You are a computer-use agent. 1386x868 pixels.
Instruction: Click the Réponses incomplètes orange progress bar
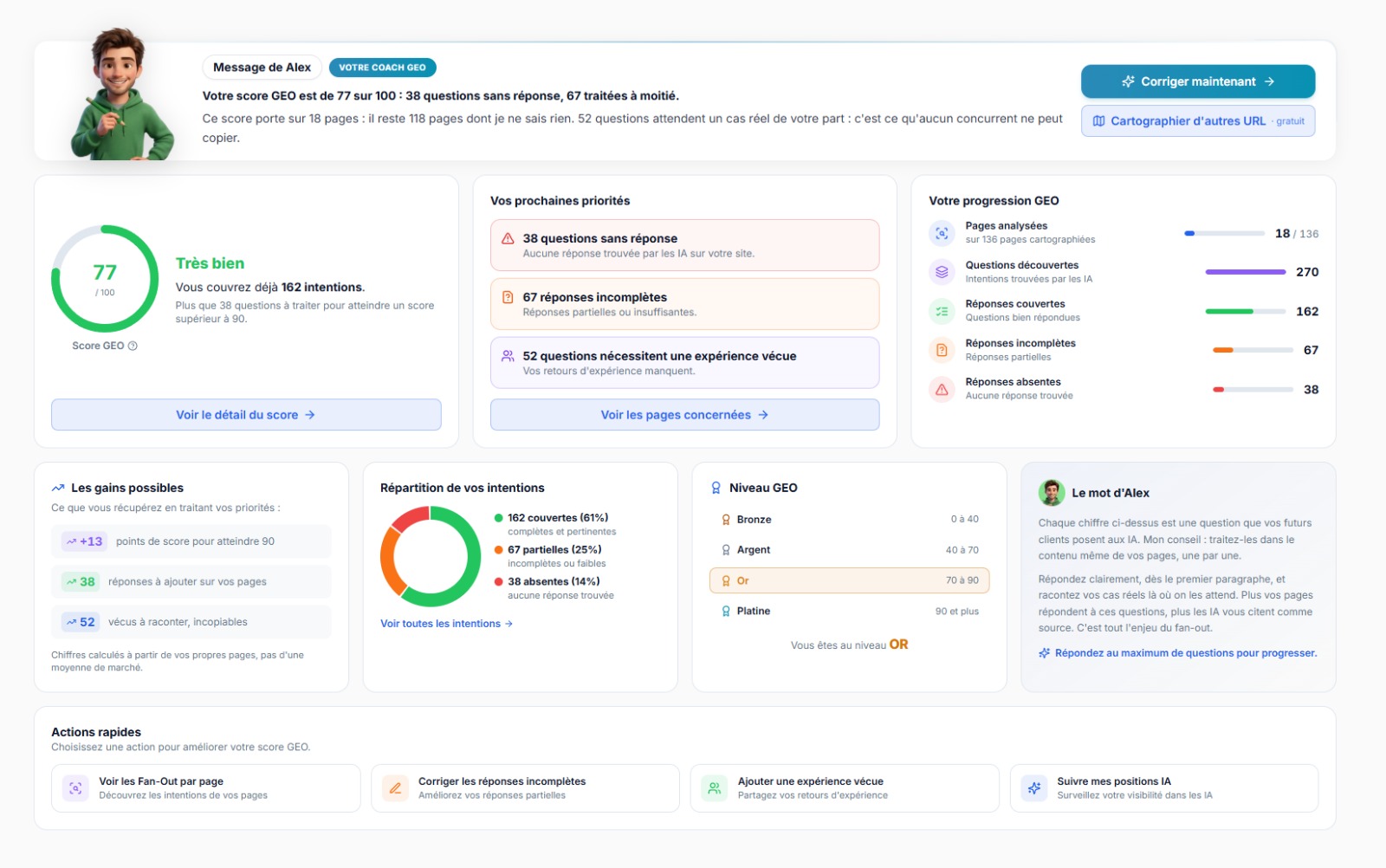click(1253, 350)
